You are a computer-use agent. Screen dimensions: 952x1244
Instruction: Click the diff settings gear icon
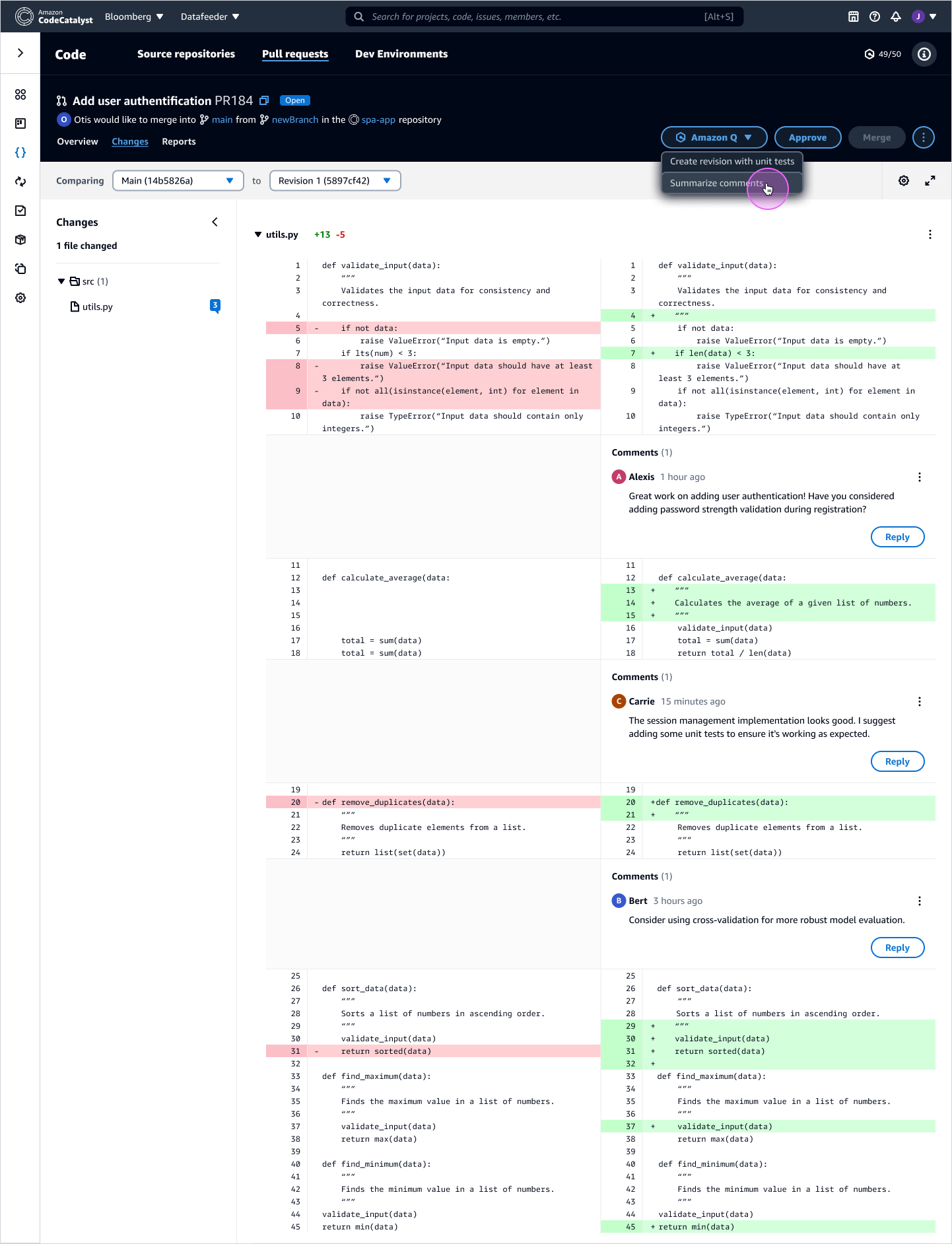(x=904, y=181)
